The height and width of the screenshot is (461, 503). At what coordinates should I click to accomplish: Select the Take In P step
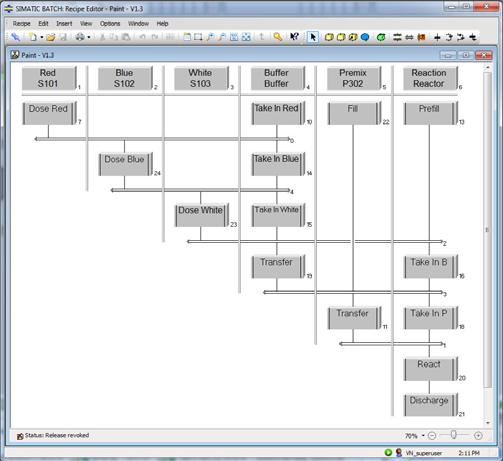click(431, 318)
